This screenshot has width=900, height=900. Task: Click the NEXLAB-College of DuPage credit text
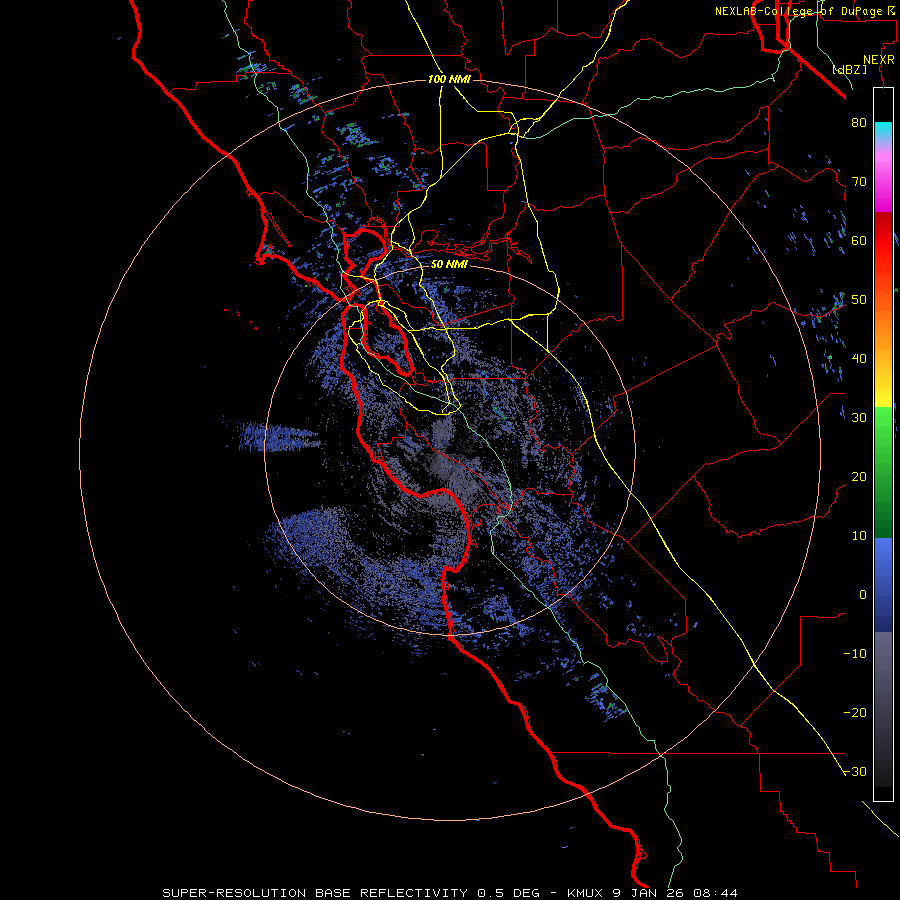click(x=805, y=11)
